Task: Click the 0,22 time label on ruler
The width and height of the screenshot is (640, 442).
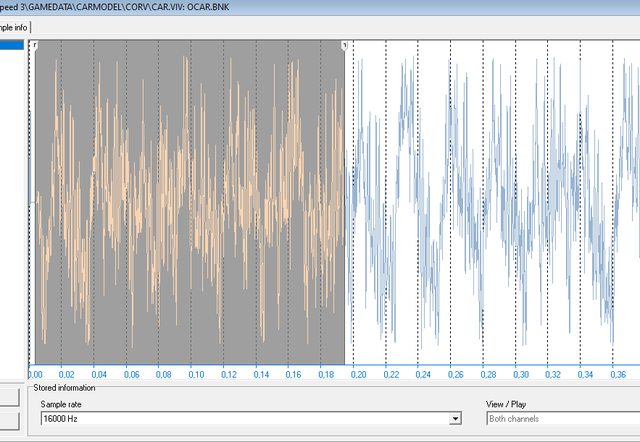Action: pos(391,374)
